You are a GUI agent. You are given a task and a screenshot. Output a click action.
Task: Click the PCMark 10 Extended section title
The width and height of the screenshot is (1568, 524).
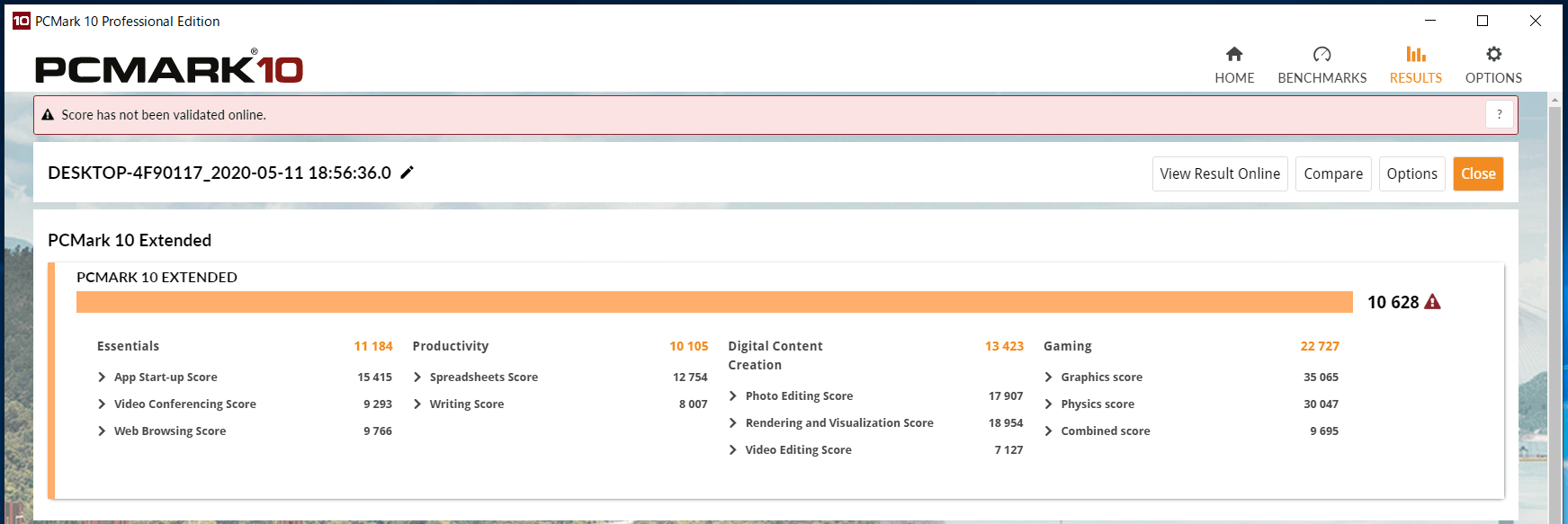pyautogui.click(x=130, y=240)
